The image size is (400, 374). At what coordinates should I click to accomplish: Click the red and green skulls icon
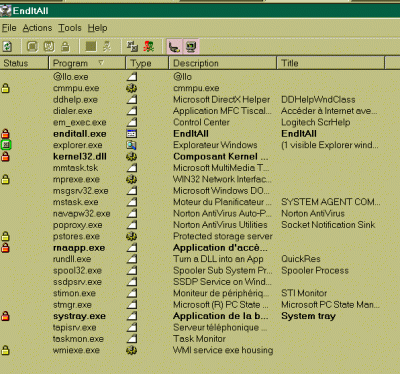(x=149, y=47)
